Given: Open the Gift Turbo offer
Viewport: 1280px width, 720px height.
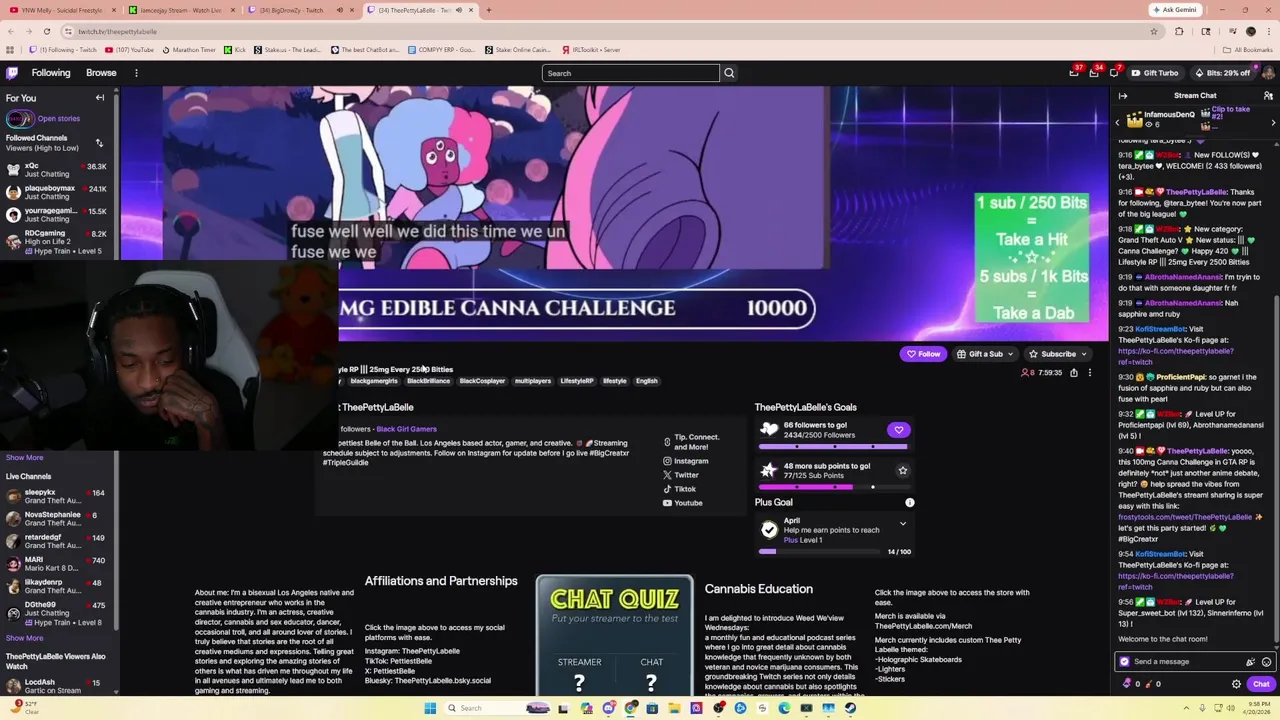Looking at the screenshot, I should [1154, 73].
